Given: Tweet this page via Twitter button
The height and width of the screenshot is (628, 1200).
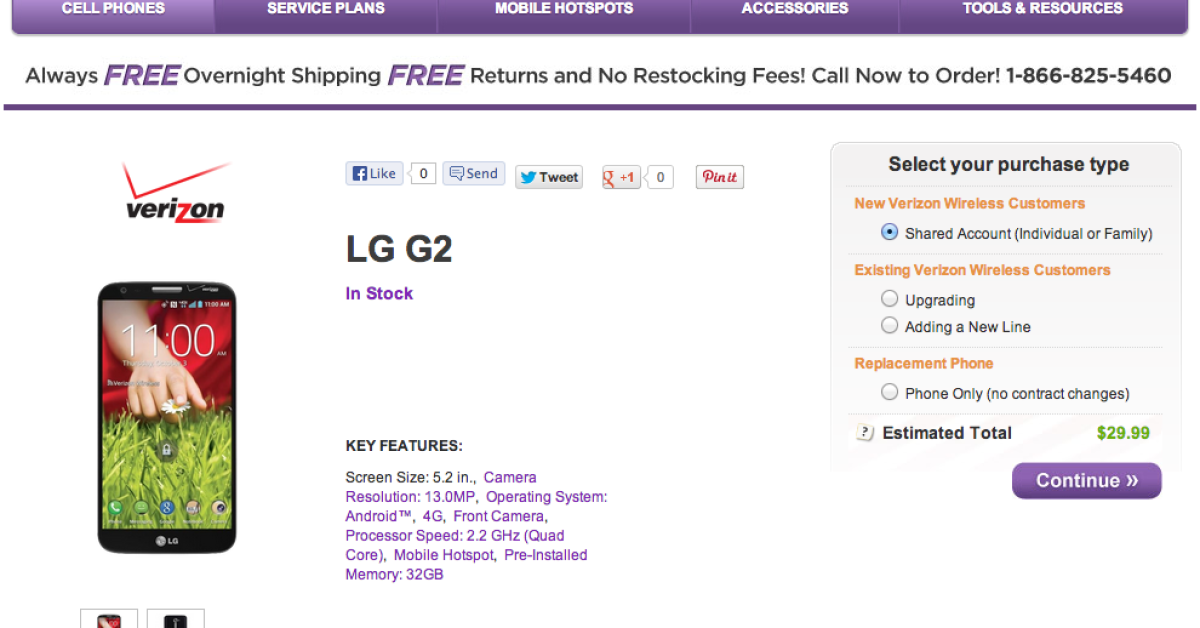Looking at the screenshot, I should (549, 177).
